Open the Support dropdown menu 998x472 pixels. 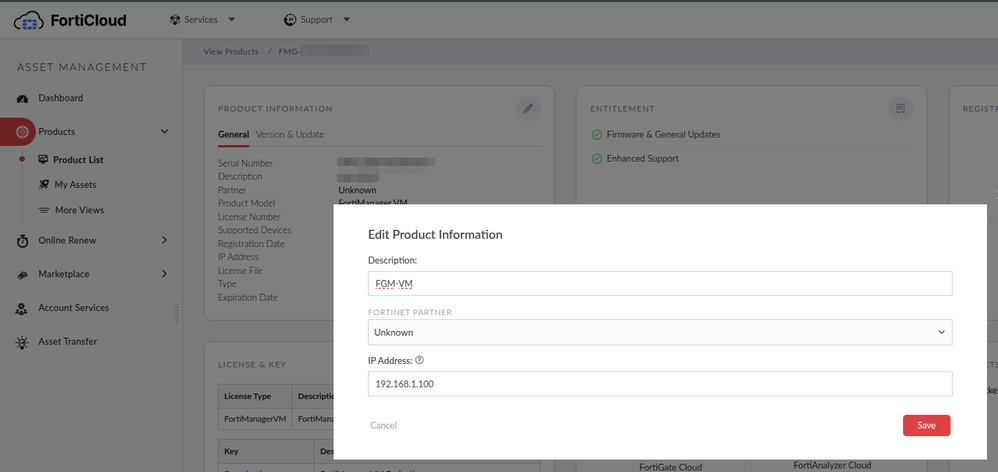point(317,19)
